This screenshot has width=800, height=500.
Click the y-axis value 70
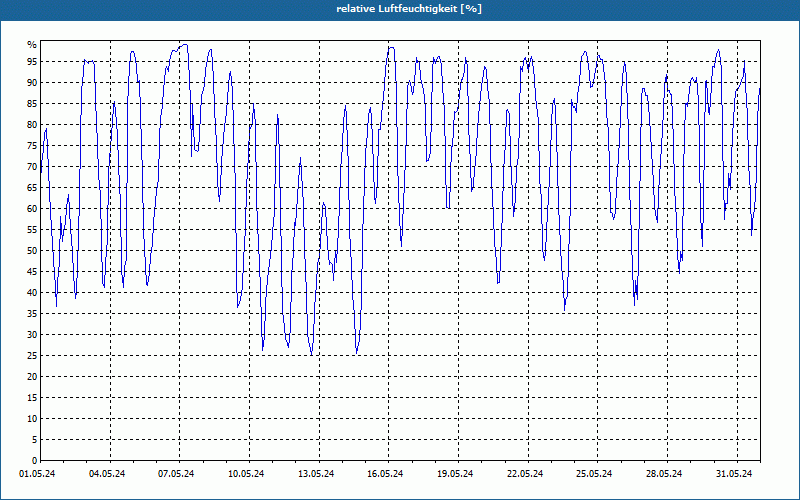point(32,167)
